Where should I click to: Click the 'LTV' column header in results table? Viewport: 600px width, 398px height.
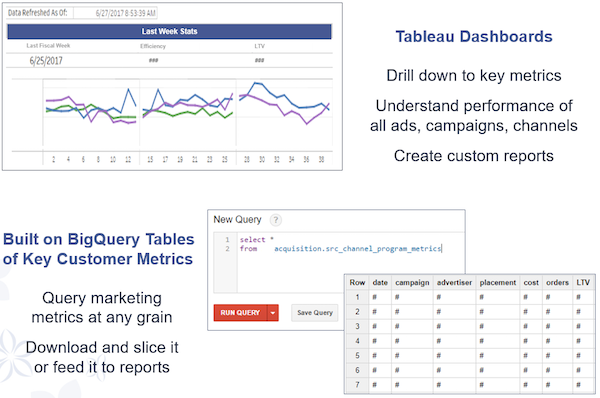583,282
